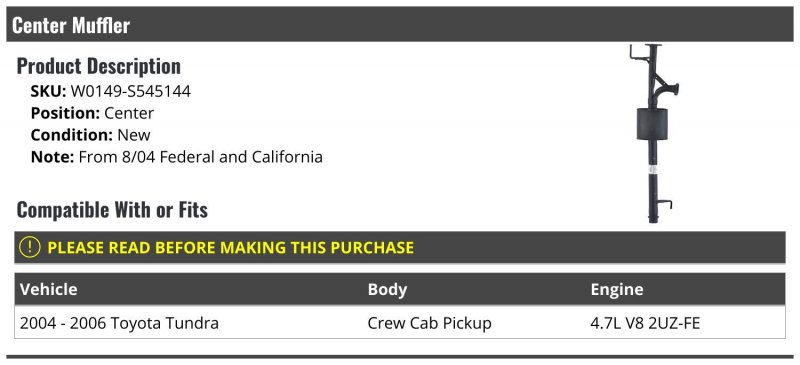Click the From 8/04 Federal and California note
The height and width of the screenshot is (365, 800).
click(201, 157)
